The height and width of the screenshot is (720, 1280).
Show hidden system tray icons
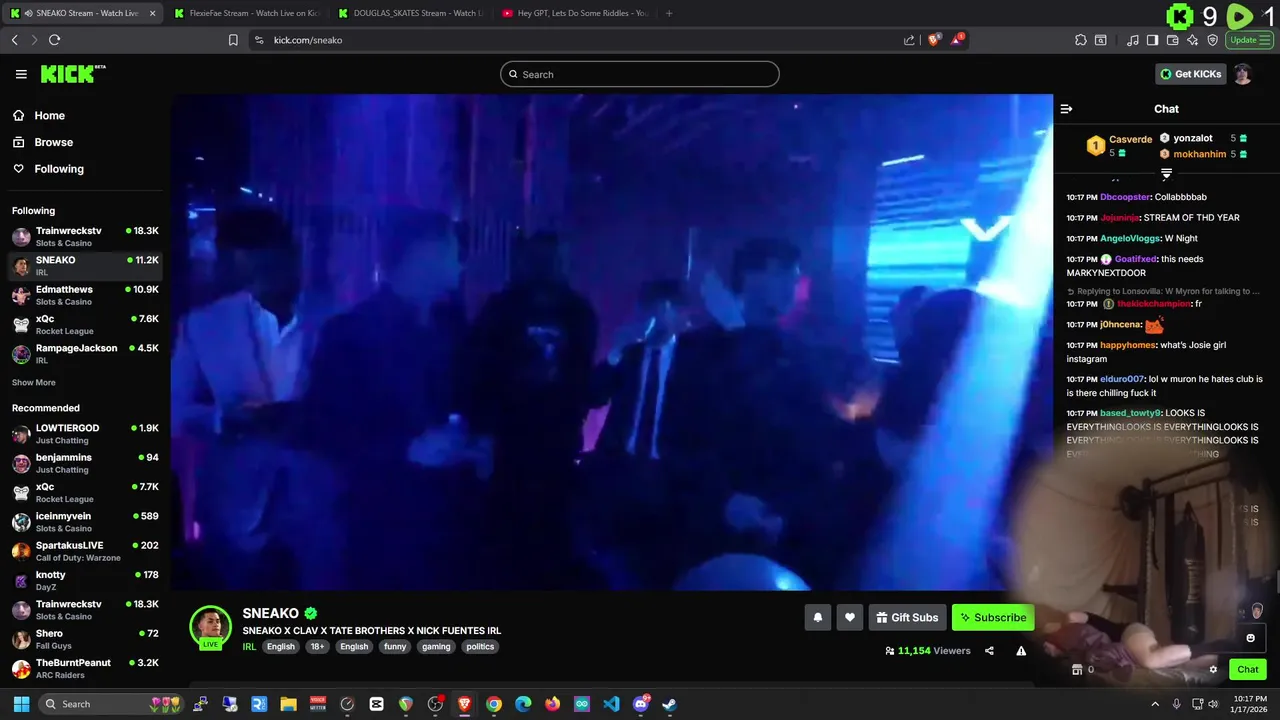(x=1155, y=704)
